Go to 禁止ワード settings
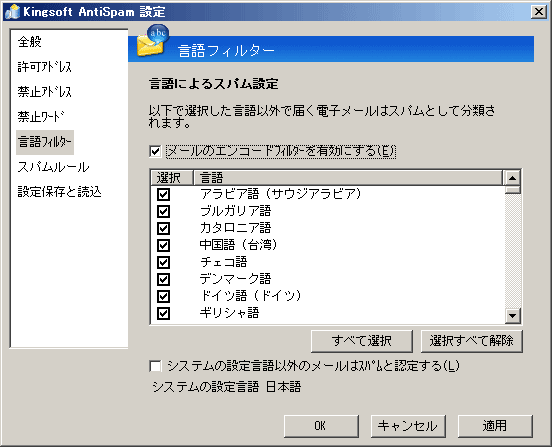The image size is (552, 447). tap(41, 117)
